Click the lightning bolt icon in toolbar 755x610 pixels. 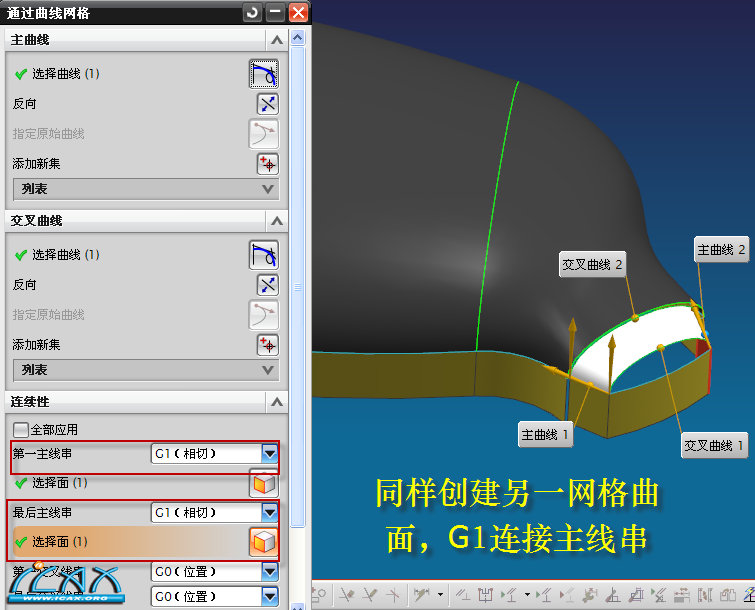pos(750,595)
